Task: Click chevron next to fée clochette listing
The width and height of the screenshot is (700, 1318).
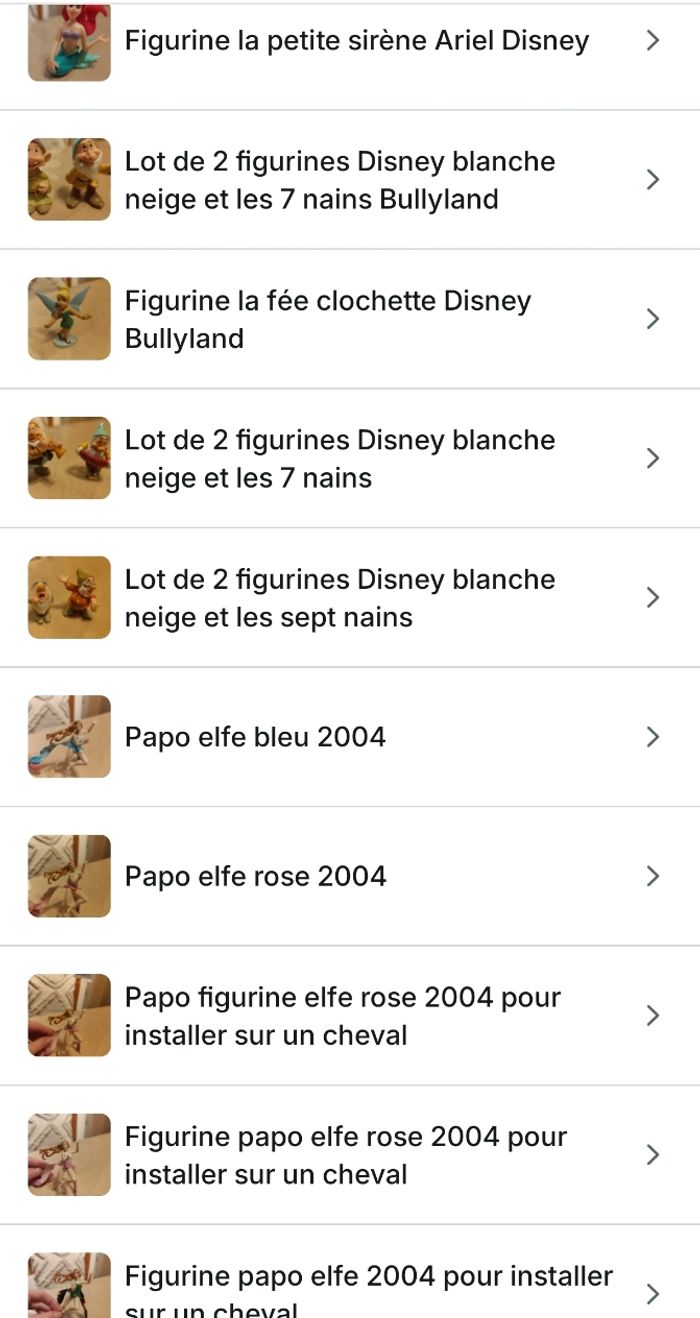Action: click(653, 319)
